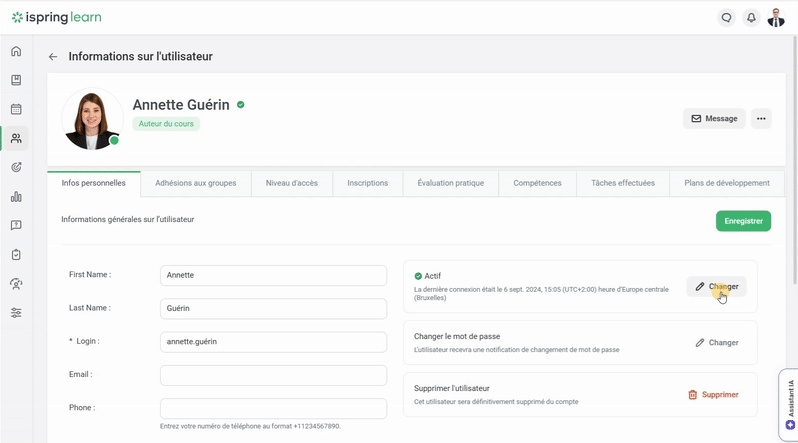The width and height of the screenshot is (798, 443).
Task: Click the red Supprimer button
Action: point(713,395)
